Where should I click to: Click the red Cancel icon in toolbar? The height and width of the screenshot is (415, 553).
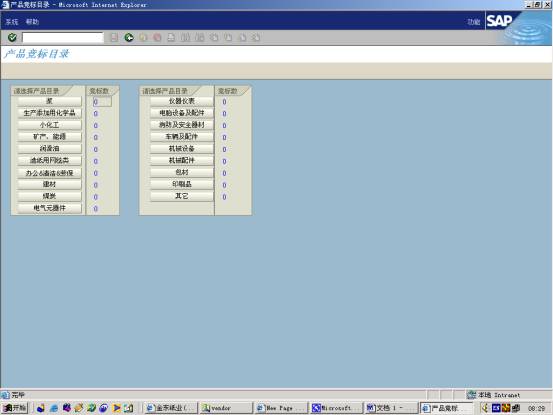point(157,37)
